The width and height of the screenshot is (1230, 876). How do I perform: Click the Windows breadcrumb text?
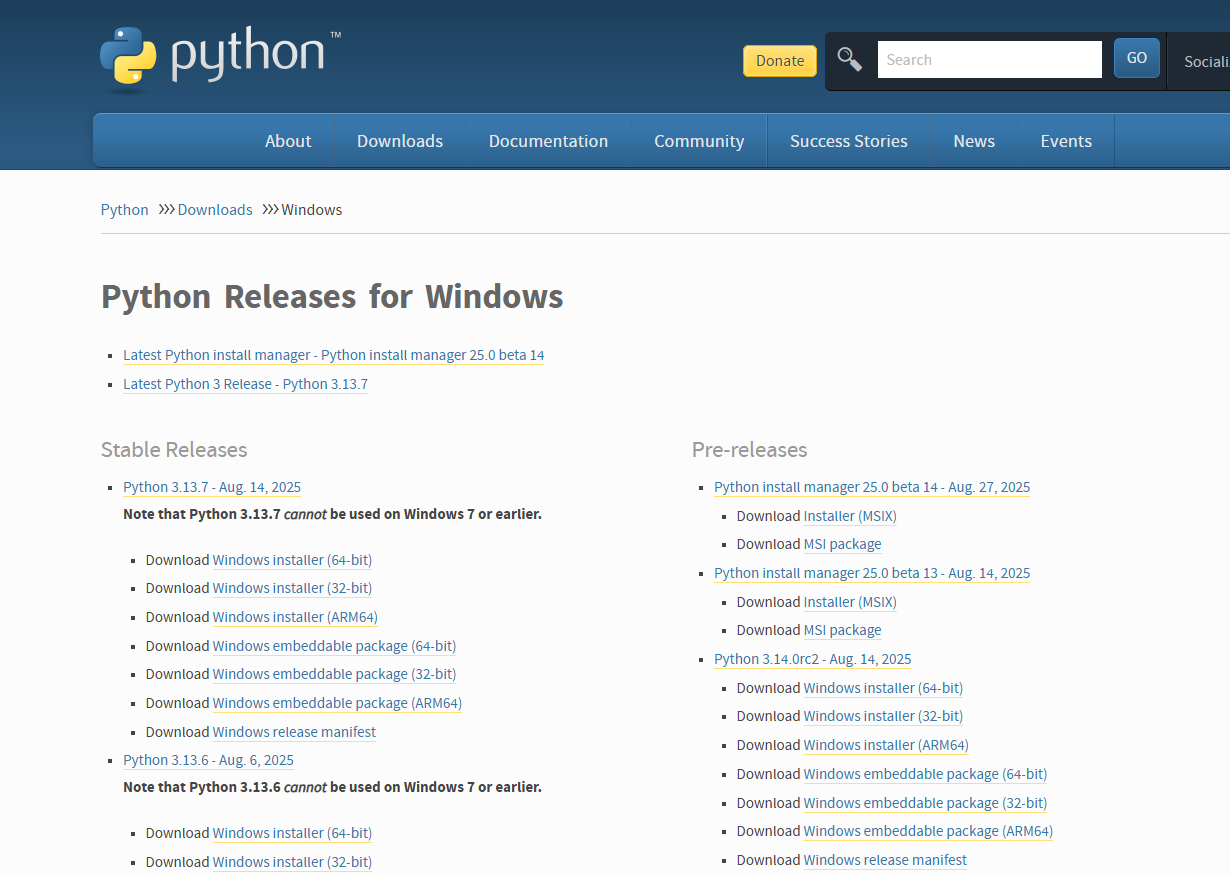point(312,209)
